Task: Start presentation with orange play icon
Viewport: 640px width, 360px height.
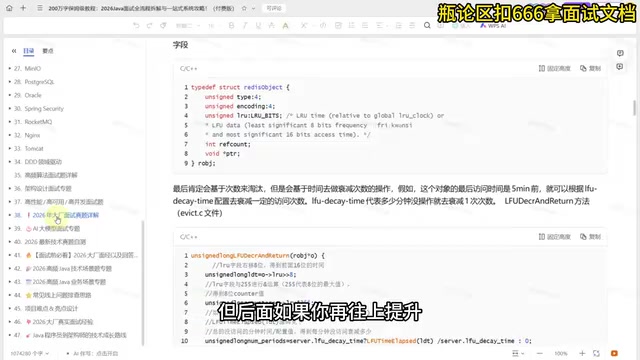Action: click(614, 353)
